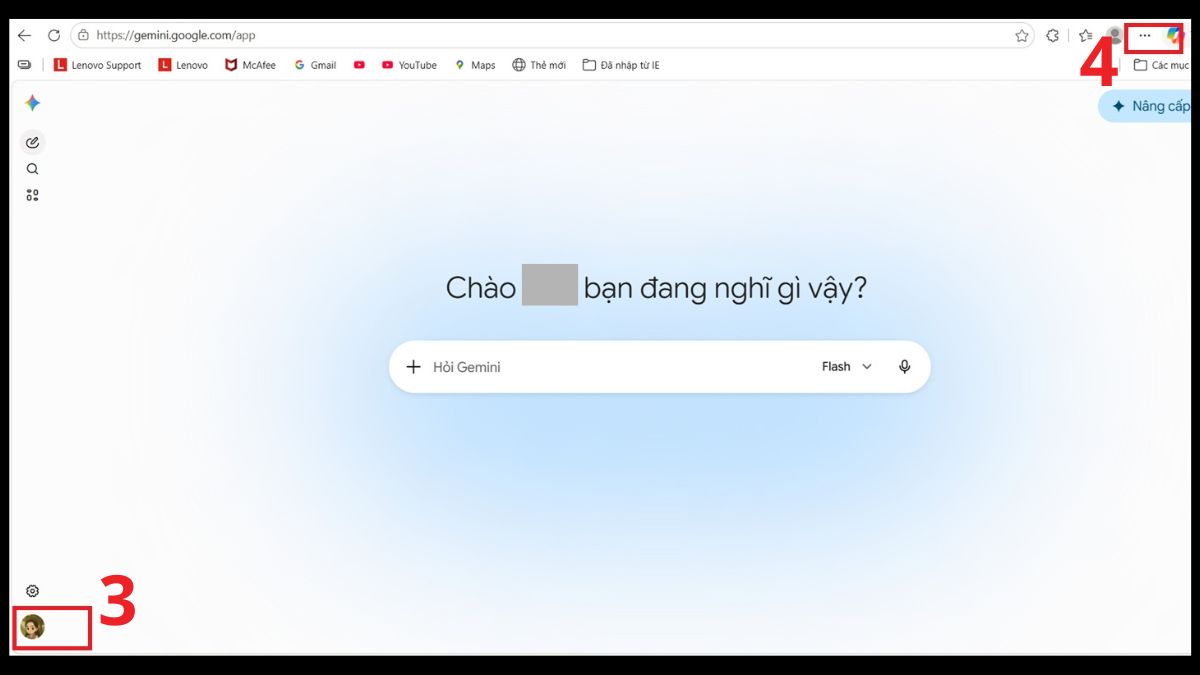Viewport: 1200px width, 675px height.
Task: Open Gemini settings gear
Action: pos(32,591)
